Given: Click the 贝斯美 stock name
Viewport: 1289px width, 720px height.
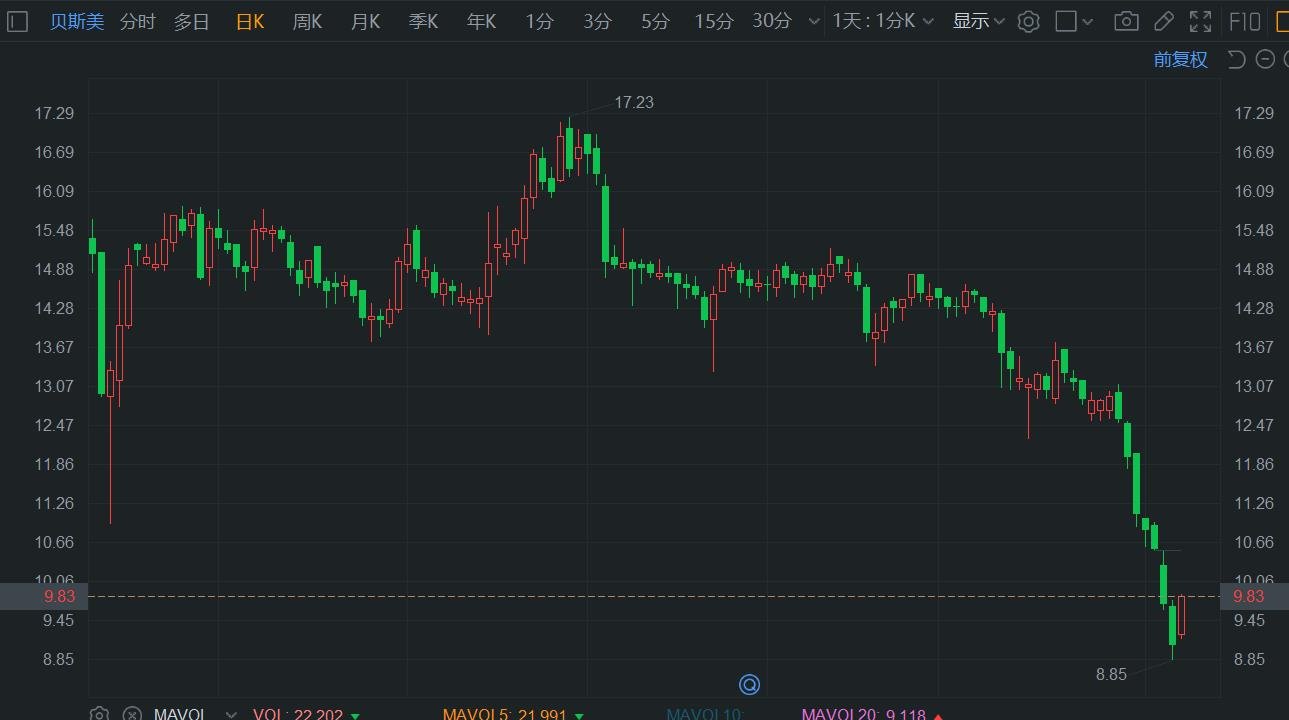Looking at the screenshot, I should tap(77, 21).
